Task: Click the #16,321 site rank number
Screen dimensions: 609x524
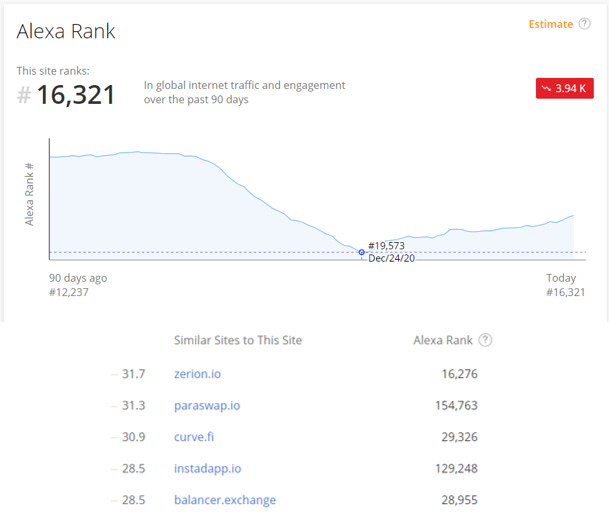Action: coord(66,95)
